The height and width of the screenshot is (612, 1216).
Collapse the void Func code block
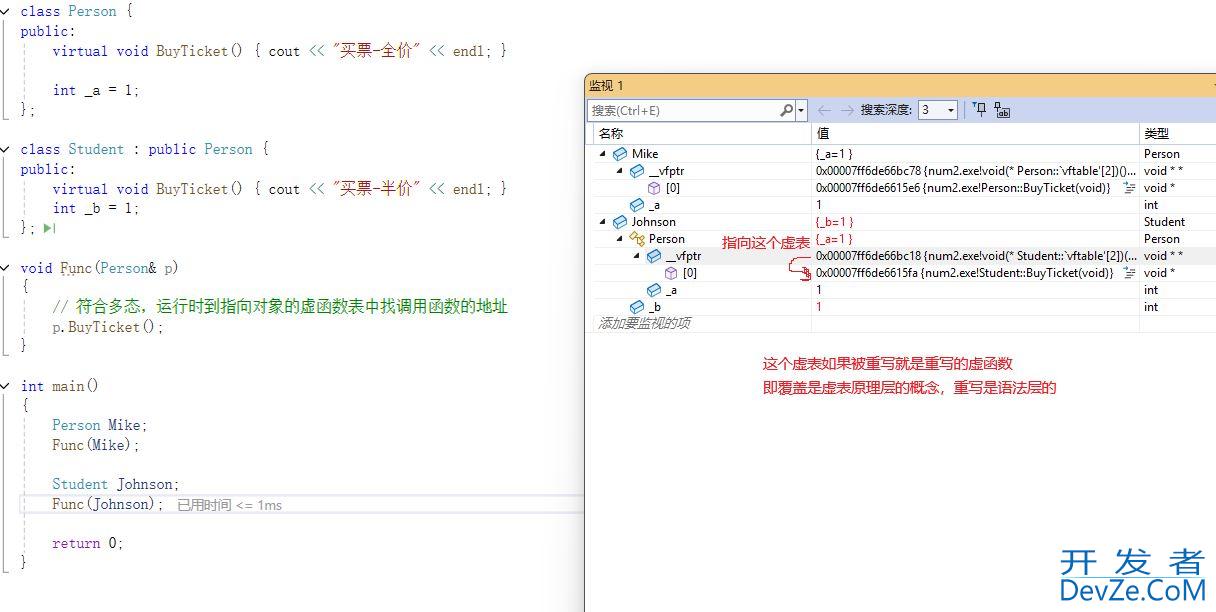[6, 268]
